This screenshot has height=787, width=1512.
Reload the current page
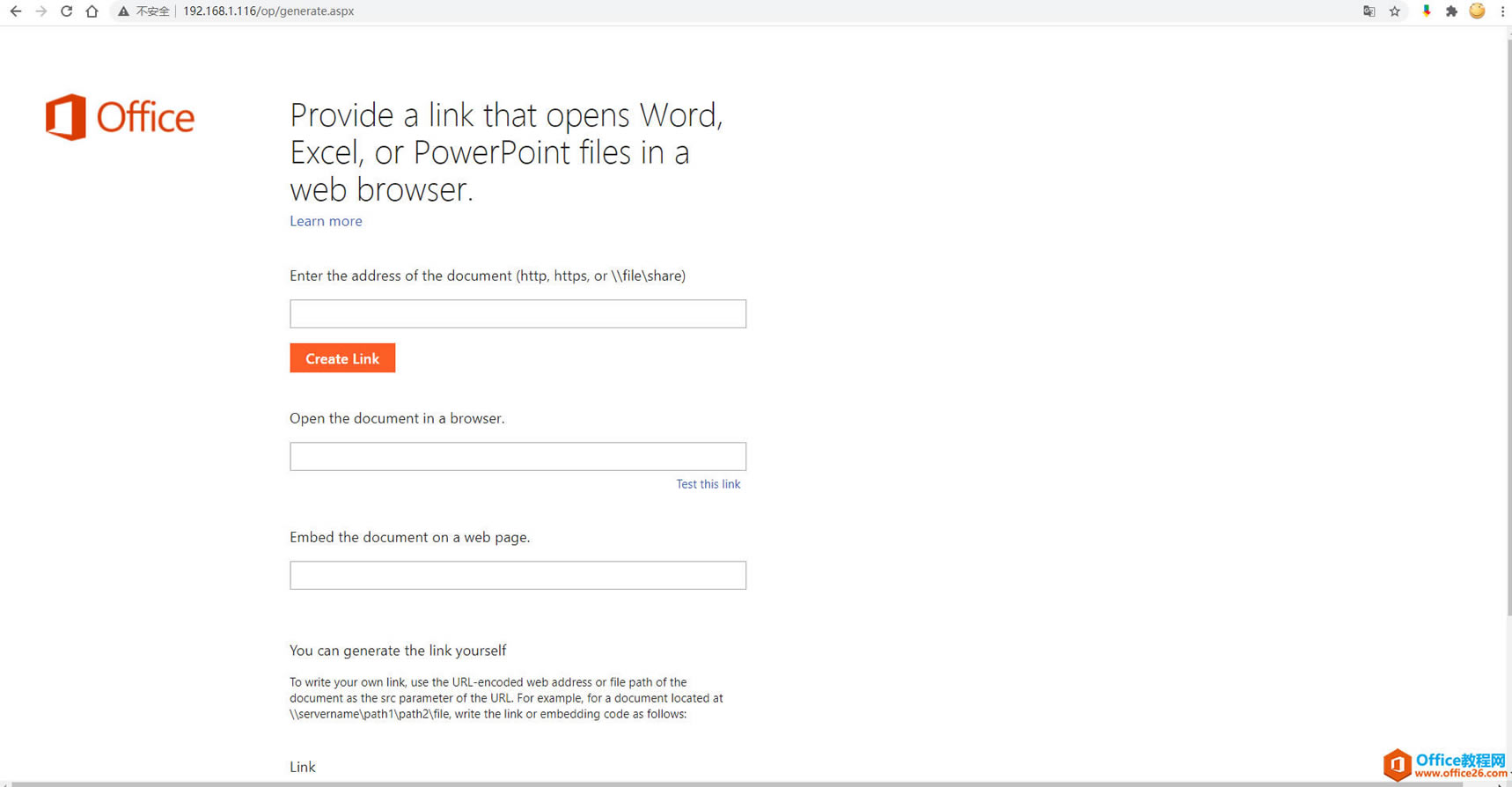[66, 11]
